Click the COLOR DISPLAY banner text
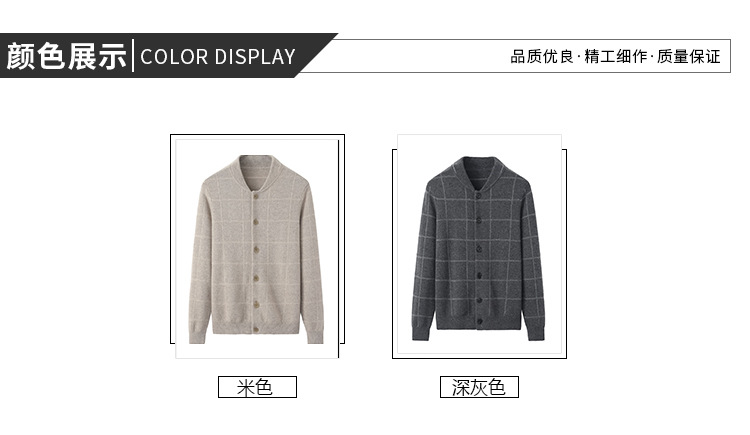Image resolution: width=750 pixels, height=435 pixels. pos(218,56)
